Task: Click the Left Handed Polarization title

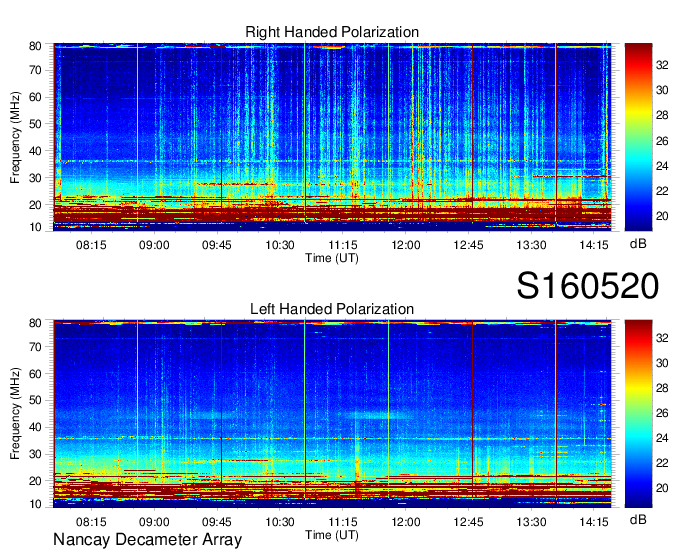Action: click(332, 309)
